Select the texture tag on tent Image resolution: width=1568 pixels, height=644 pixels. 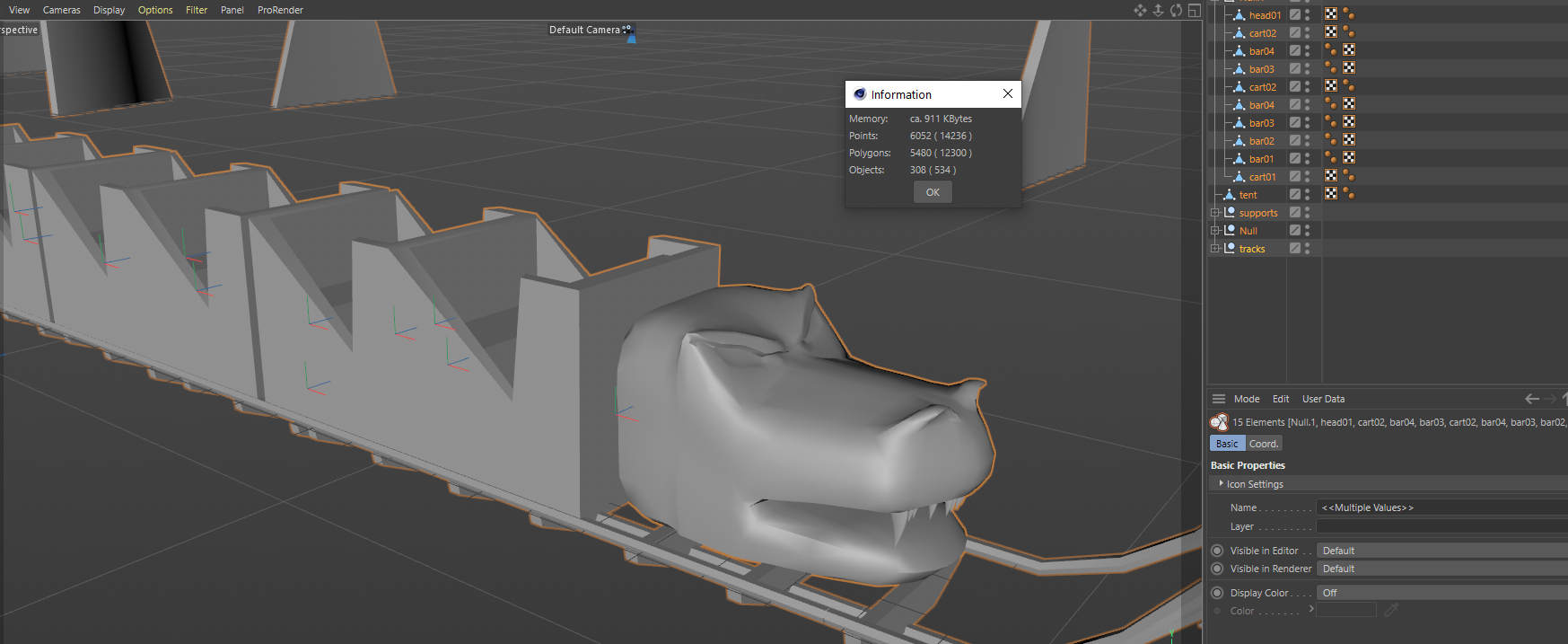[1331, 194]
